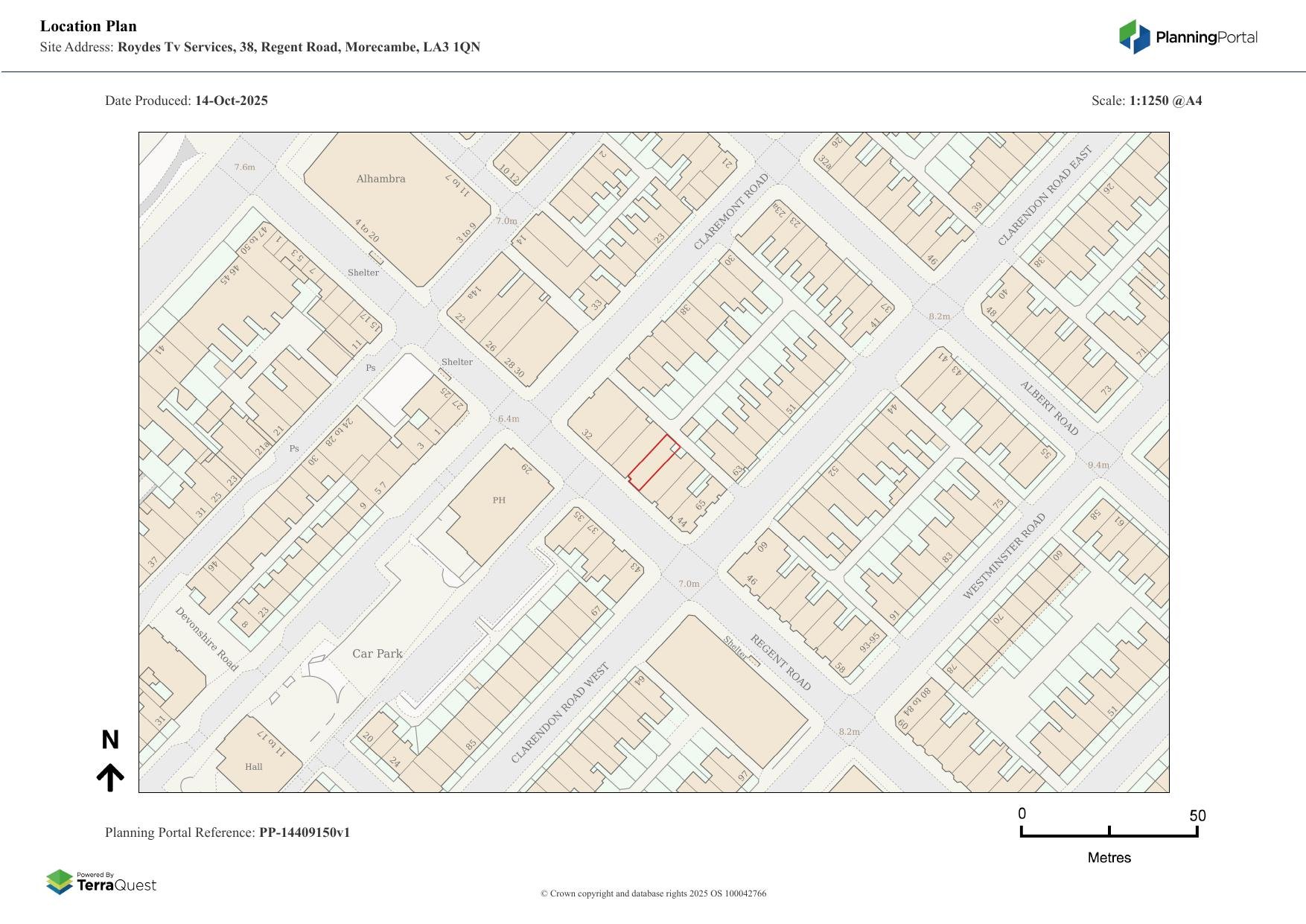Viewport: 1306px width, 924px height.
Task: Select the PH building label
Action: [499, 500]
